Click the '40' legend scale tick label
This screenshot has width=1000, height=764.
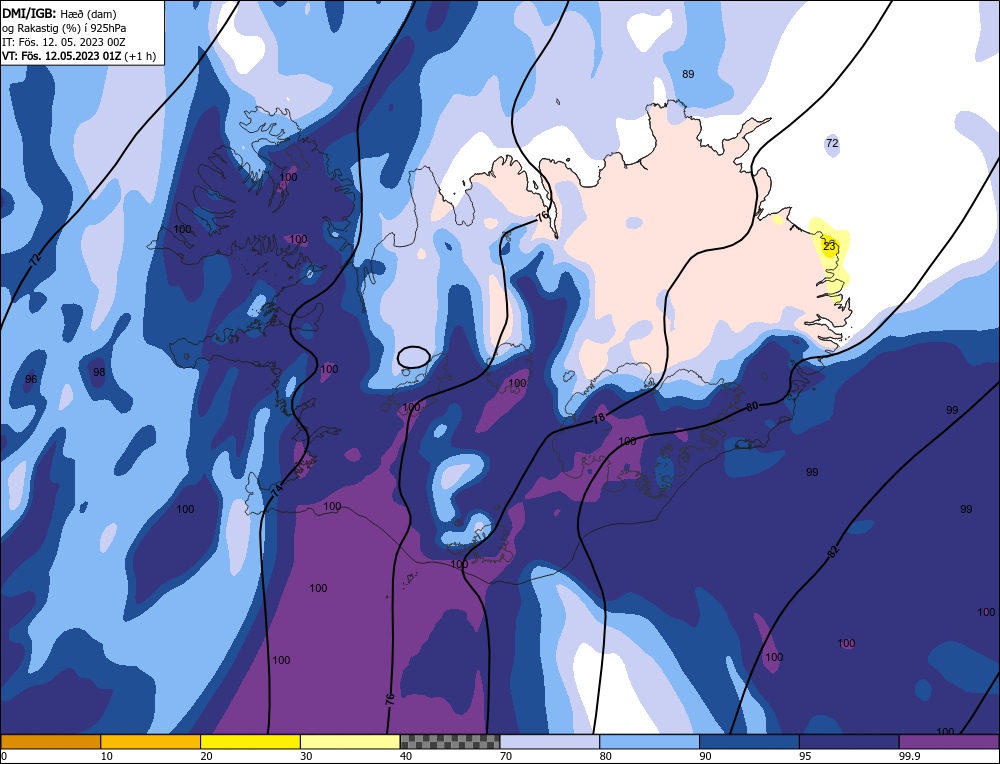click(406, 756)
